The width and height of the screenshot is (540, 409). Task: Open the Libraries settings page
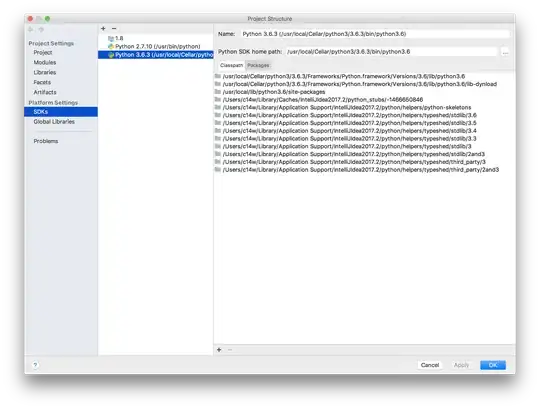45,73
